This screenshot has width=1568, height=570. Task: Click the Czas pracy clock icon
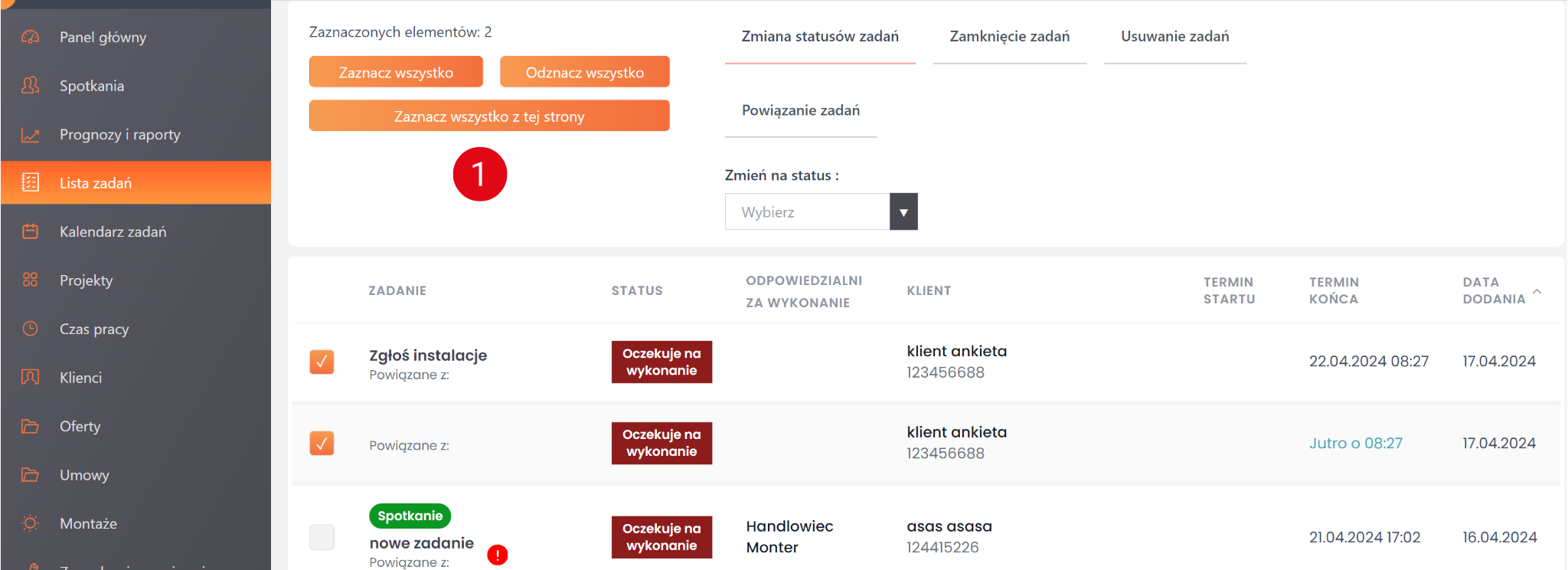30,329
